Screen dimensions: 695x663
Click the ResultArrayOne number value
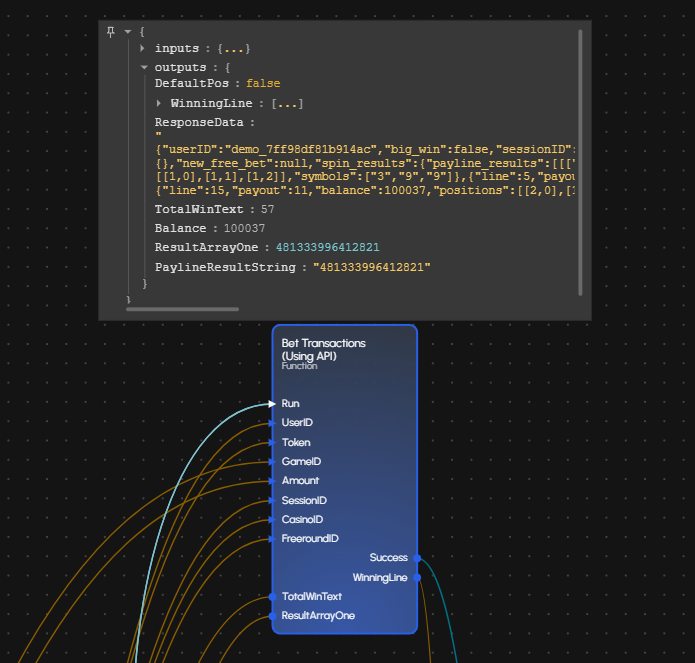(x=328, y=247)
